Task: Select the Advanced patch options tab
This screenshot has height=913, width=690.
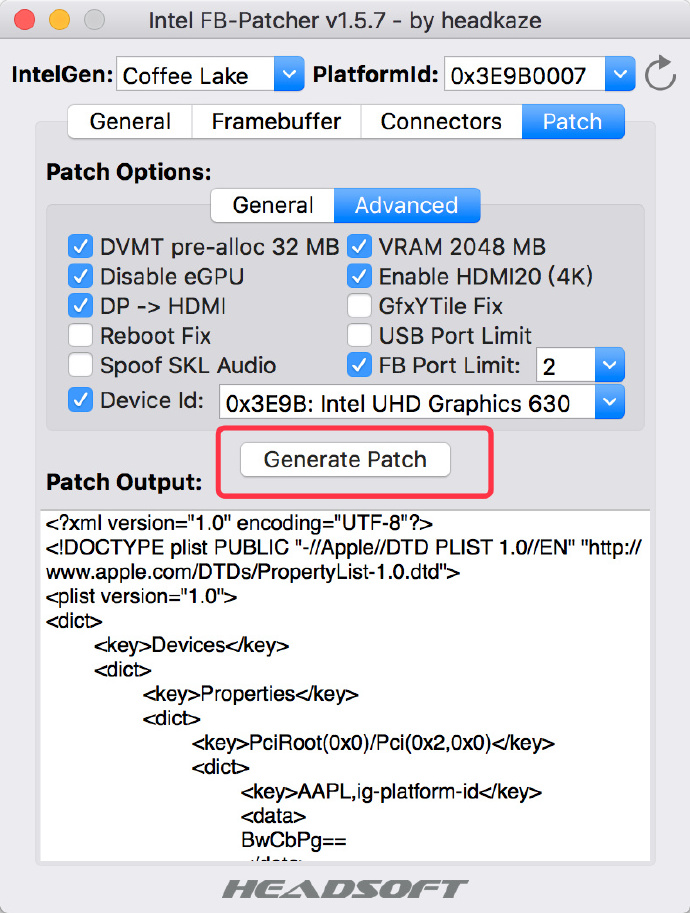Action: pyautogui.click(x=407, y=206)
